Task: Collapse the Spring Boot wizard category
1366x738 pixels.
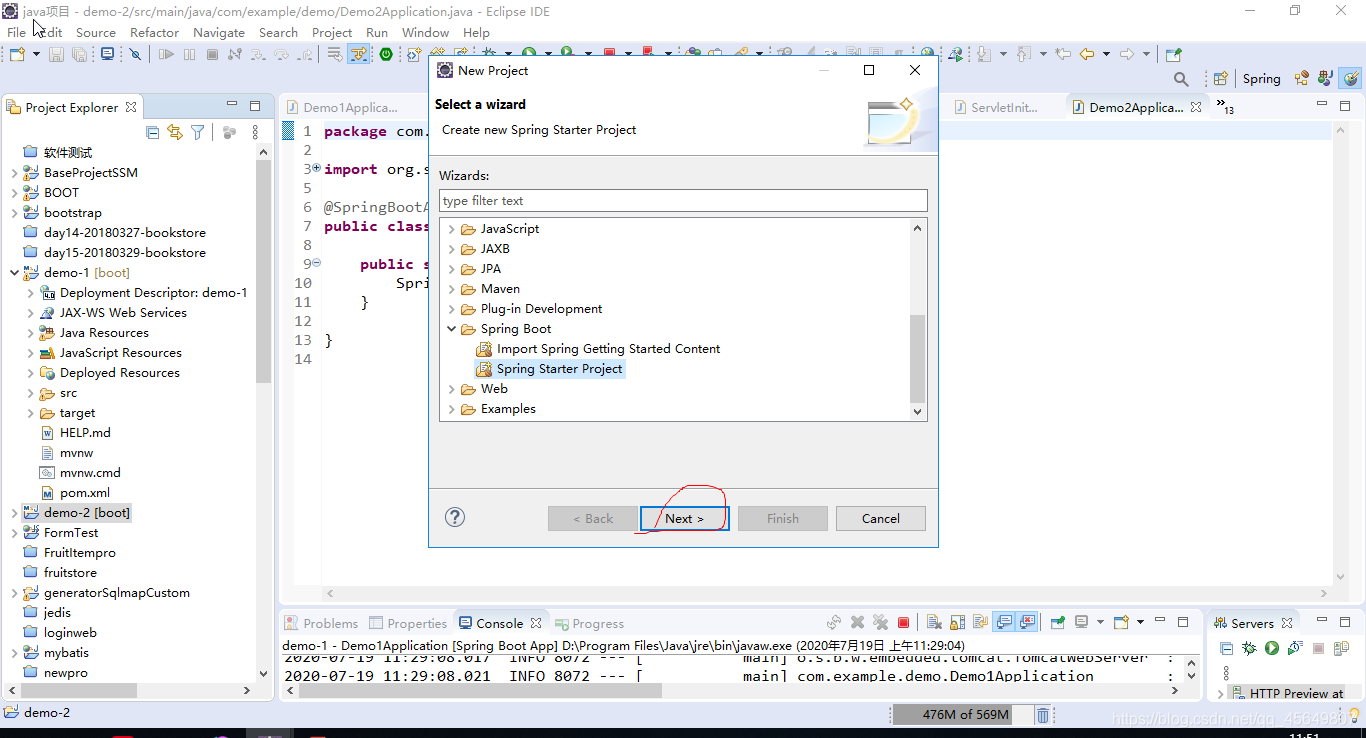Action: coord(452,329)
